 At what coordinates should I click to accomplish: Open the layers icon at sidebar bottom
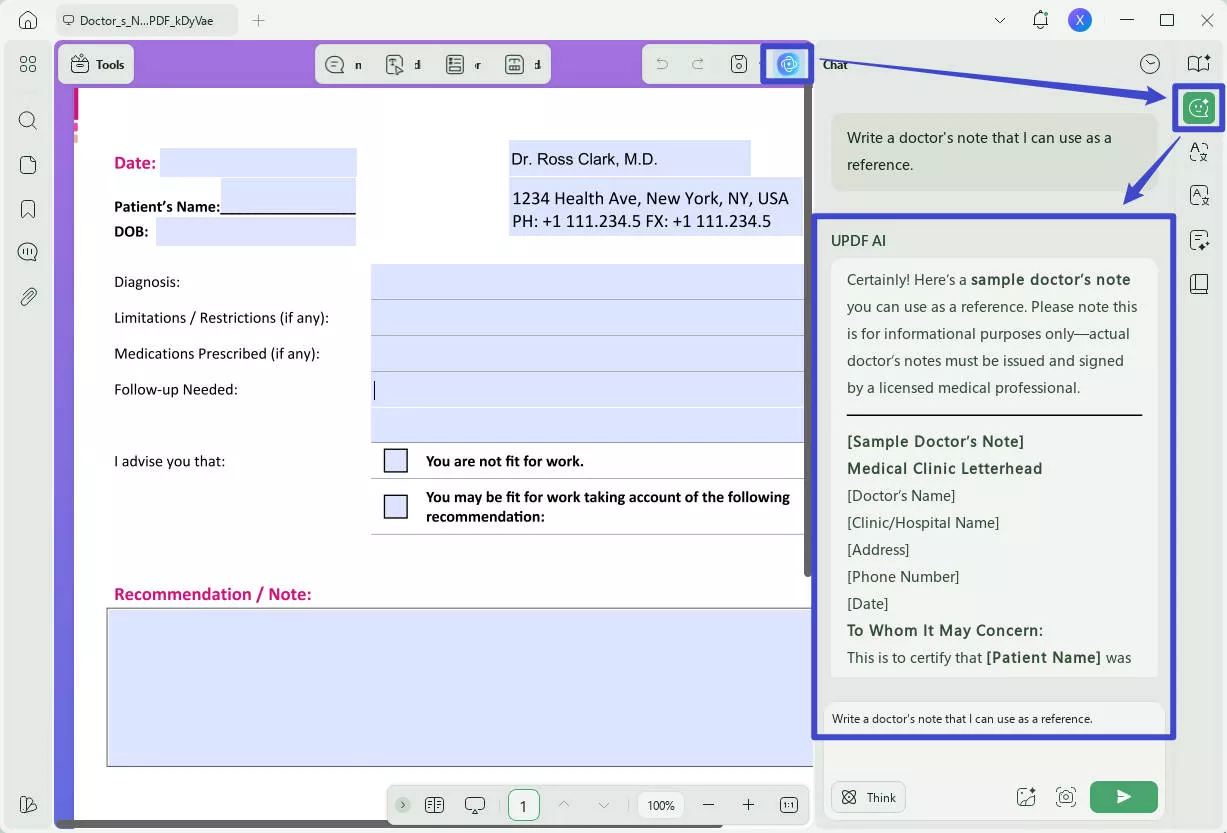point(28,805)
